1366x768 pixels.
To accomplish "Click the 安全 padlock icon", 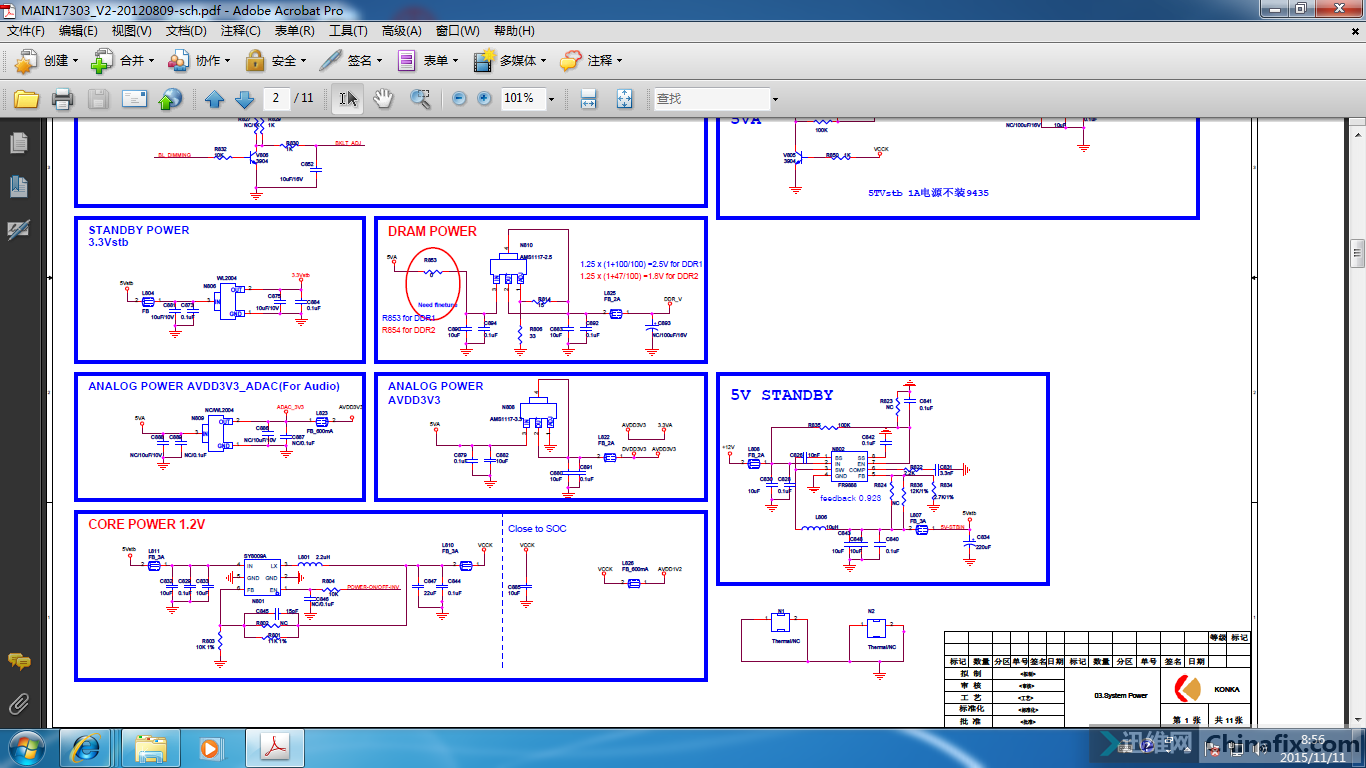I will [x=255, y=61].
